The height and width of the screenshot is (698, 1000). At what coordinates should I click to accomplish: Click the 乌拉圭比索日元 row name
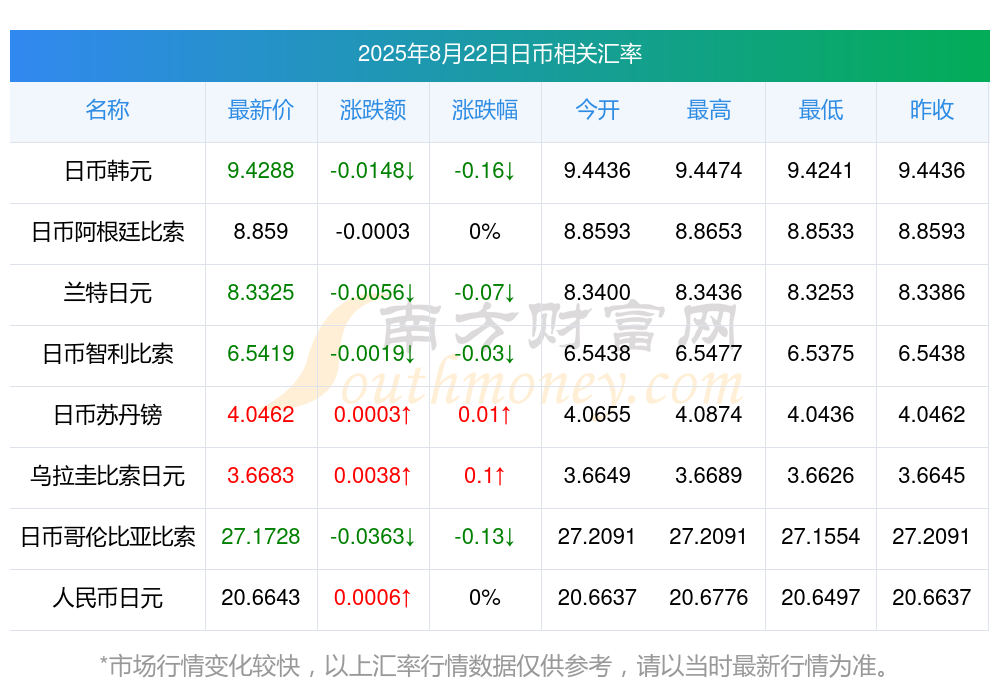coord(108,476)
